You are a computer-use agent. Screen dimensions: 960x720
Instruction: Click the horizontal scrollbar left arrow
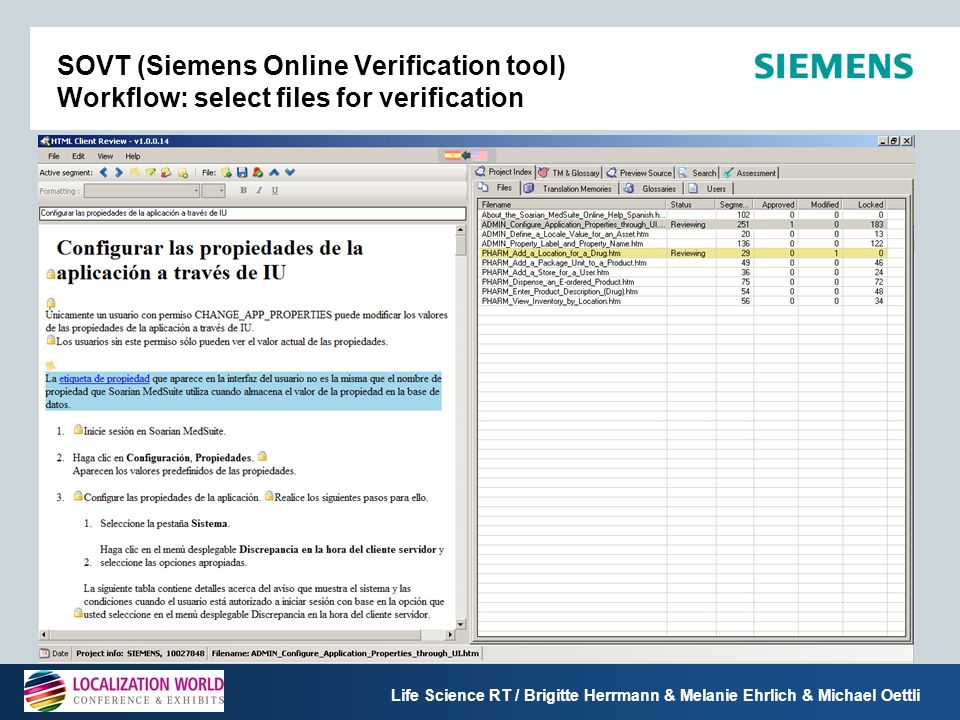[x=43, y=635]
